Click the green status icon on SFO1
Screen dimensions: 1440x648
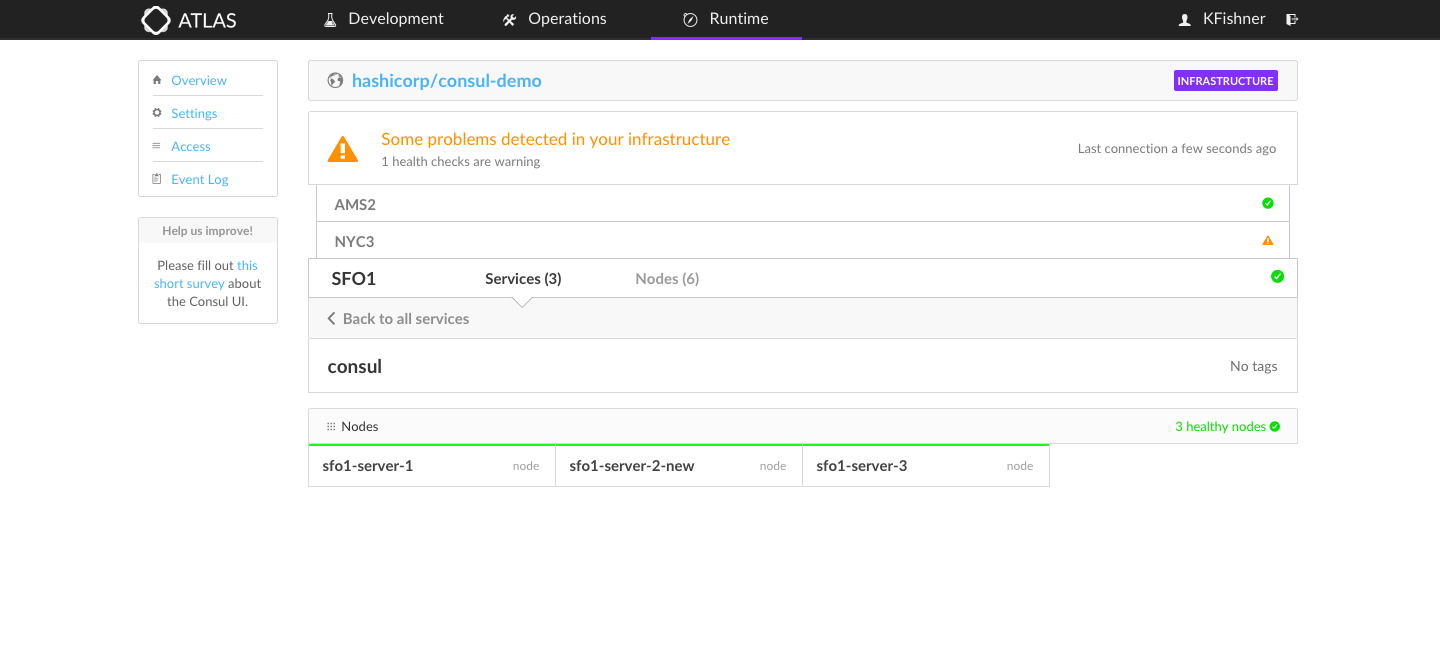1277,277
